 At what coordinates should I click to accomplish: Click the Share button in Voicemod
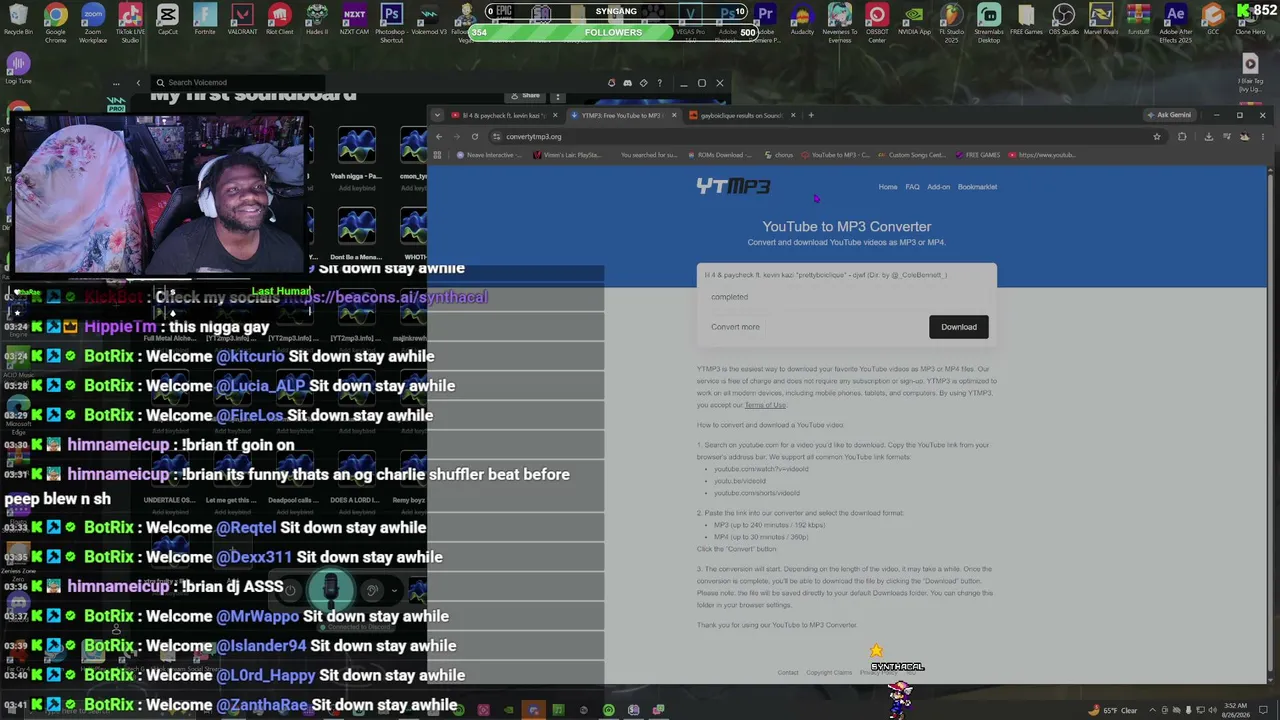pos(525,96)
